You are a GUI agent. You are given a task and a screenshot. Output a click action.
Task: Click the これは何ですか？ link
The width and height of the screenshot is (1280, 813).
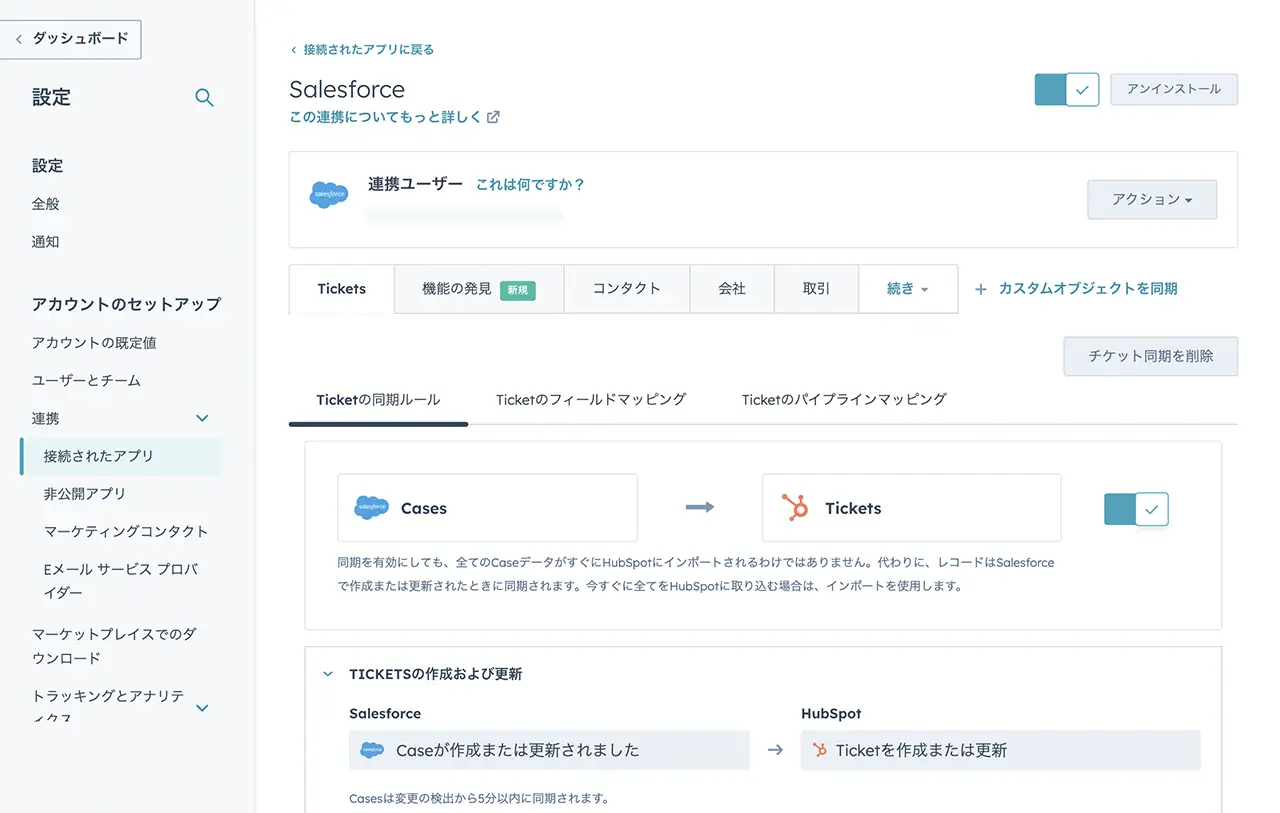(530, 185)
